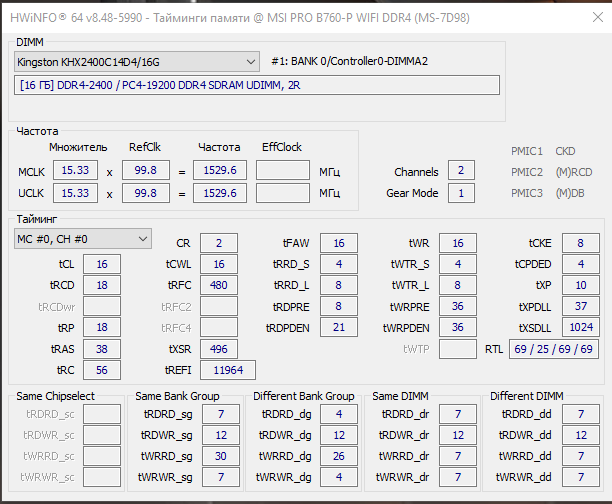Image resolution: width=612 pixels, height=504 pixels.
Task: Select the tRFC 480 value field
Action: pyautogui.click(x=219, y=285)
